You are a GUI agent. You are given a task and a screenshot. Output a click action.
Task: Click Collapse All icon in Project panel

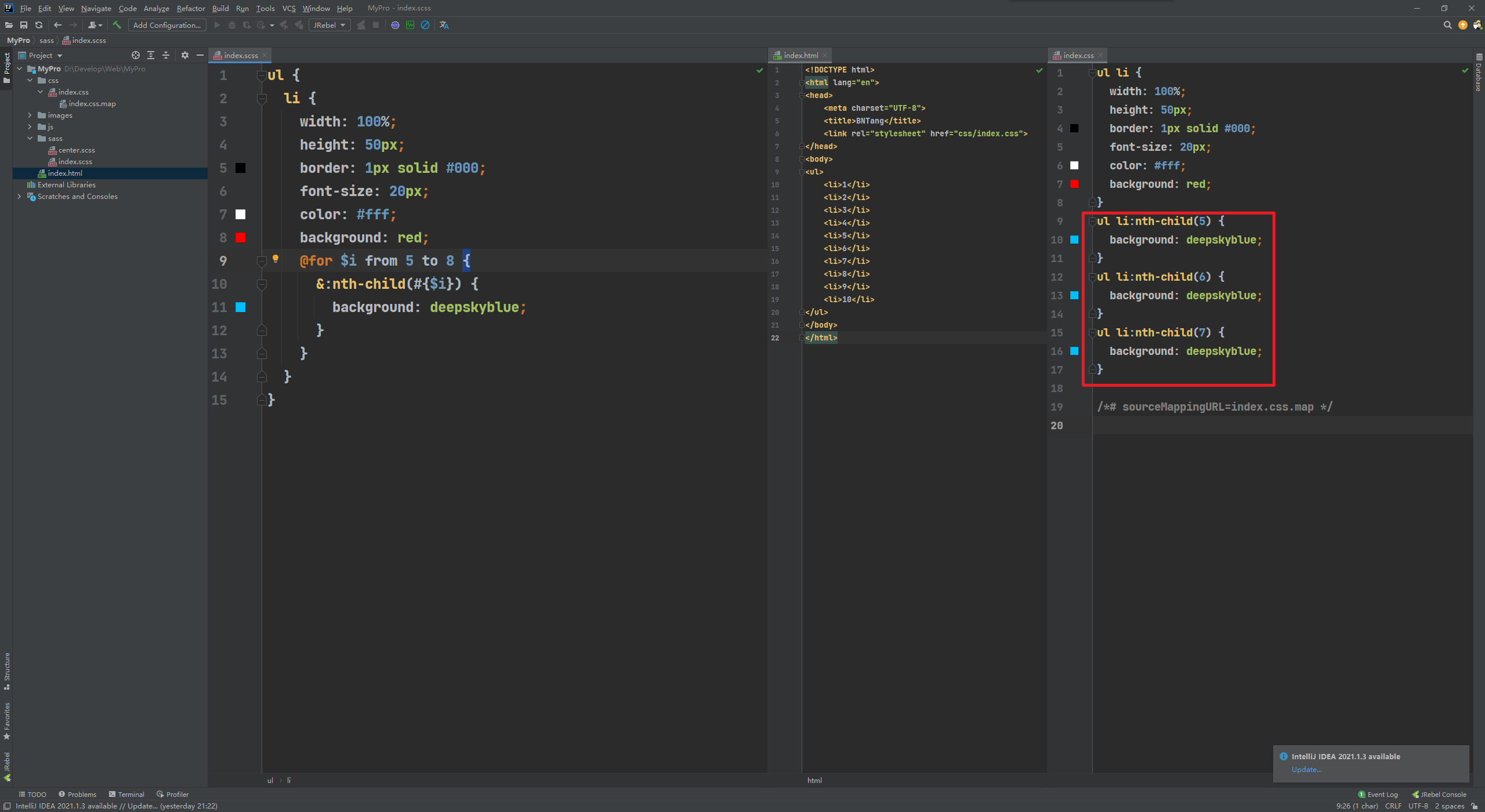tap(166, 55)
